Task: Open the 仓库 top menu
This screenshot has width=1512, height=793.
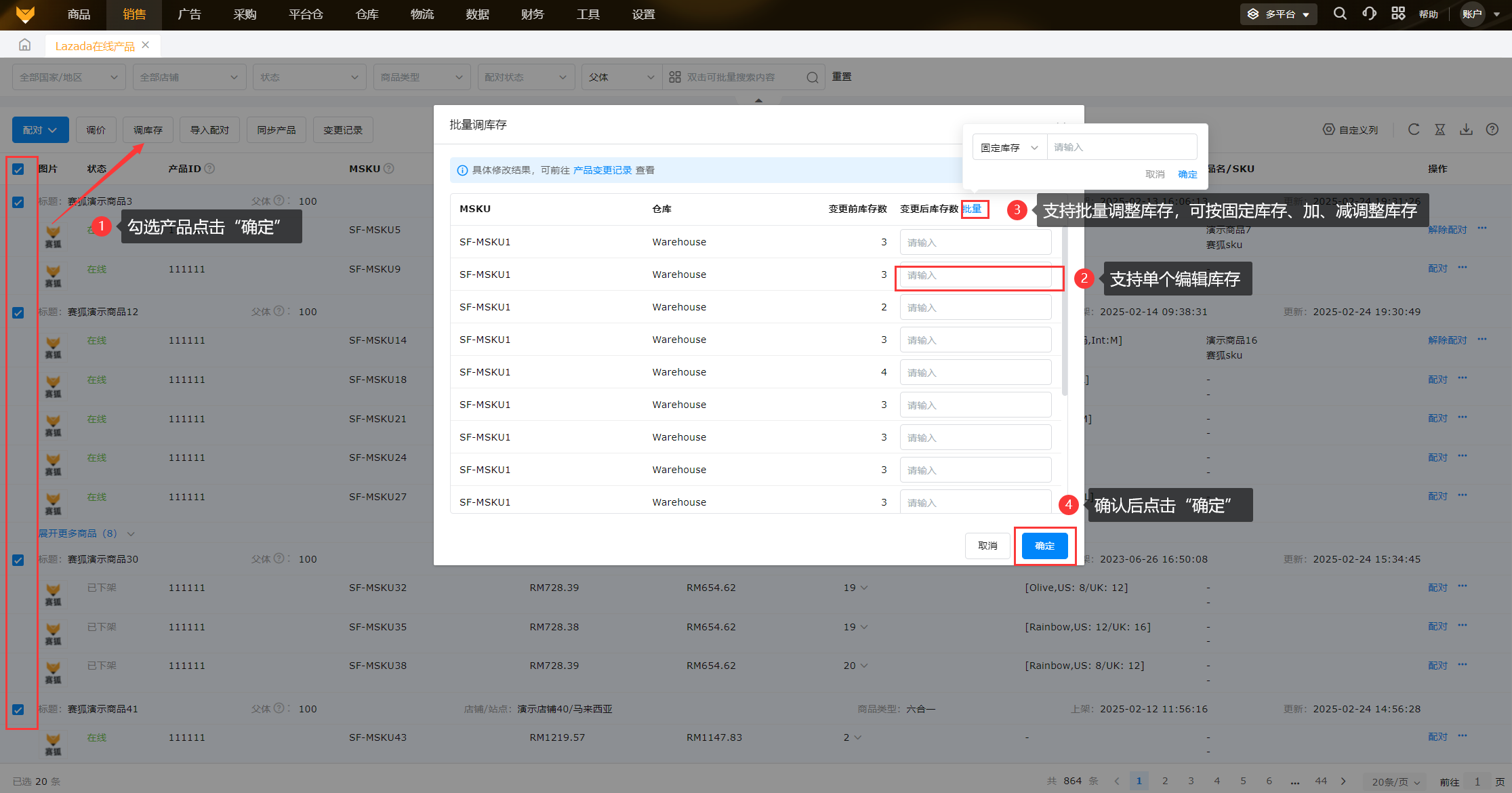Action: tap(367, 14)
